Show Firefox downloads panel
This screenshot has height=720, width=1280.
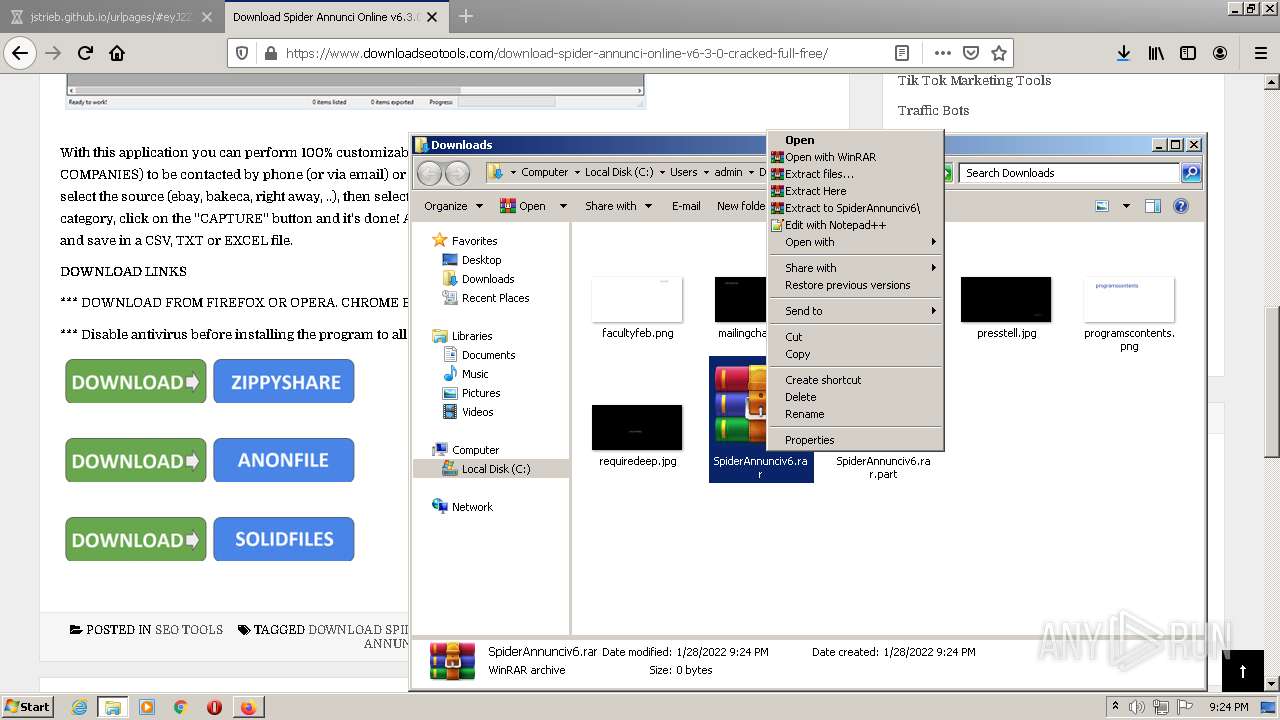(1123, 53)
